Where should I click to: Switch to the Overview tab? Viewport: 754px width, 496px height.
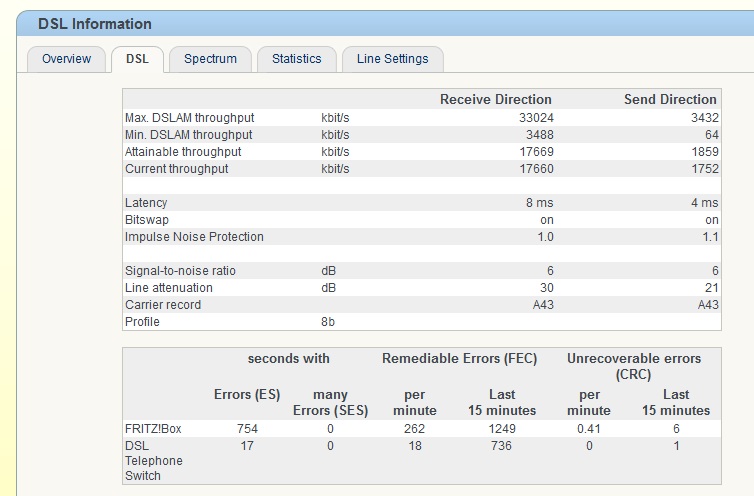(66, 59)
